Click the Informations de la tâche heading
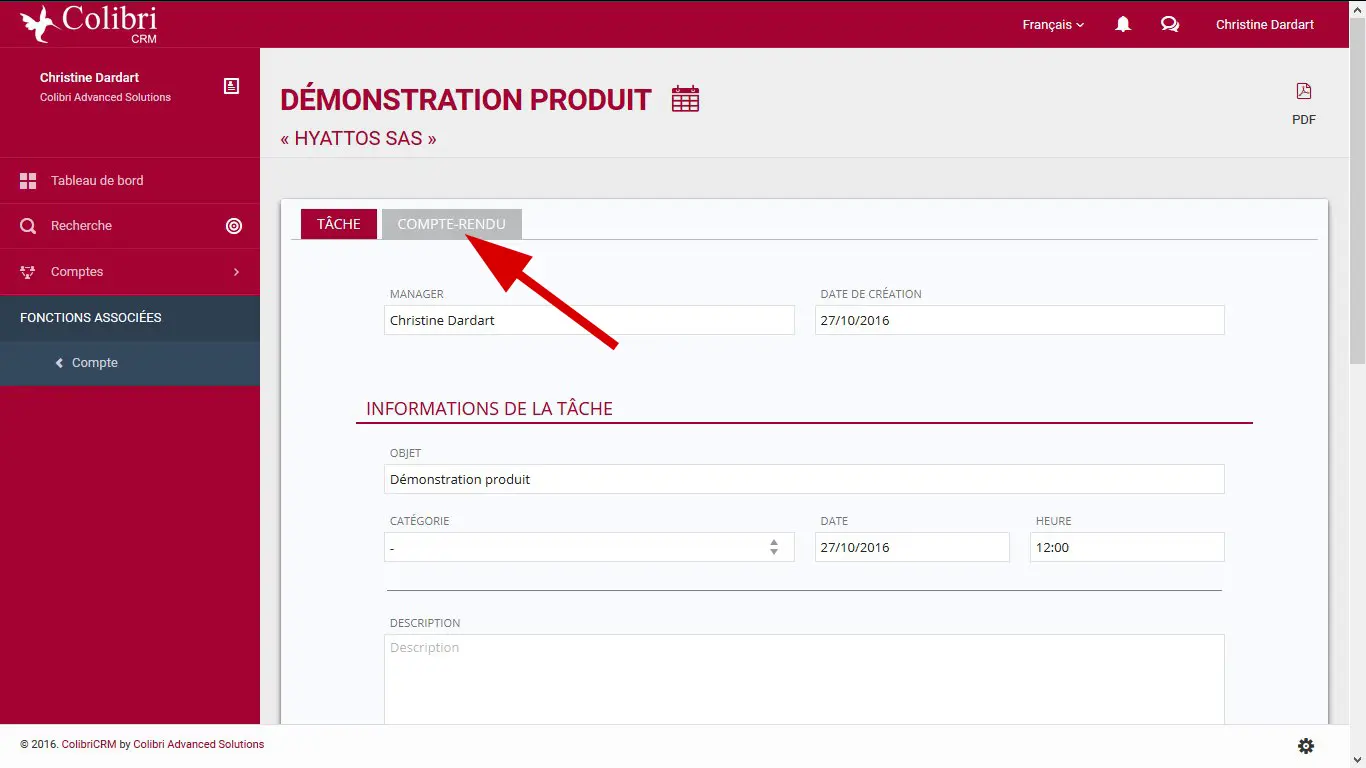 489,409
